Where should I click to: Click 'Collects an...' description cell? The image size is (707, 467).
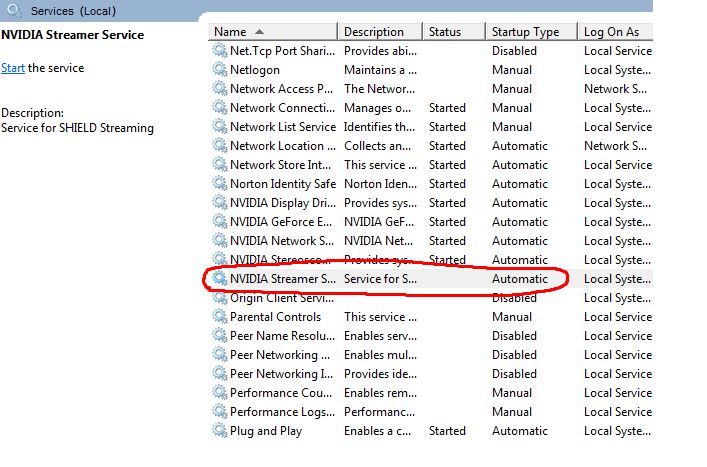[x=377, y=146]
